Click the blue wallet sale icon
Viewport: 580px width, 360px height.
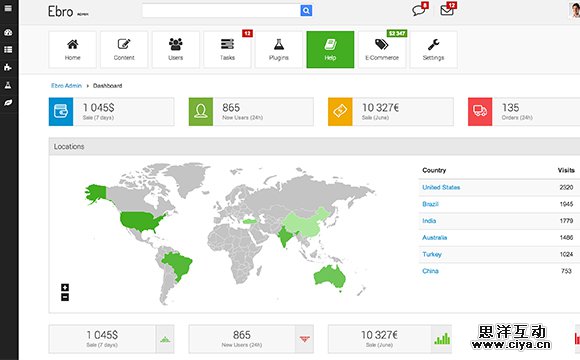point(61,112)
